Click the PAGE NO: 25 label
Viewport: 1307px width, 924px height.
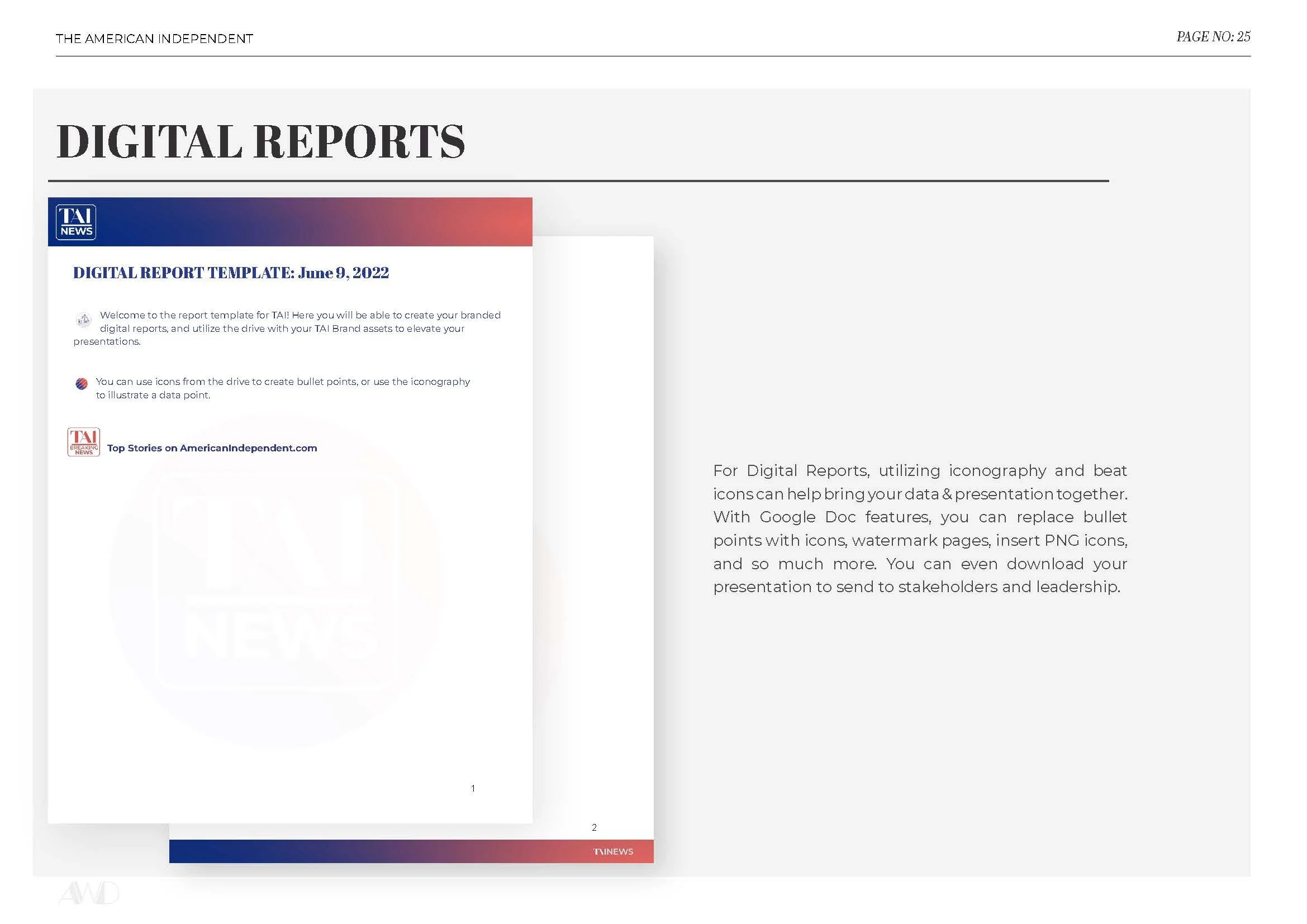coord(1213,37)
